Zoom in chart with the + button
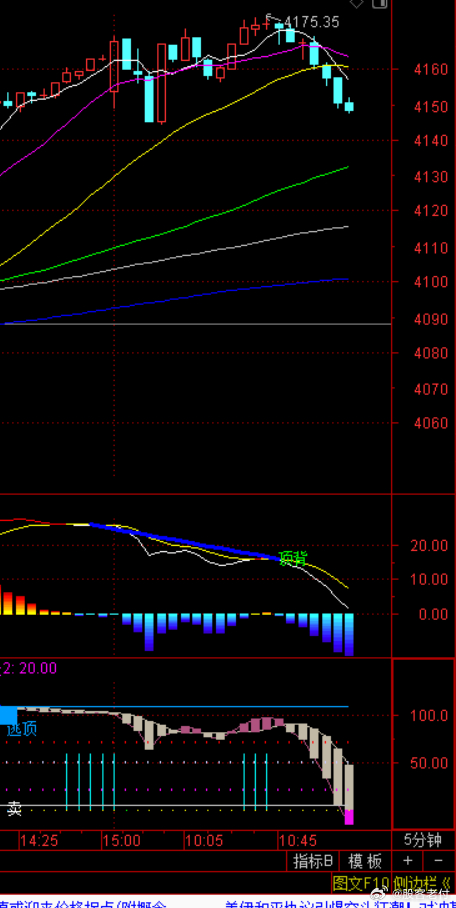 pyautogui.click(x=408, y=861)
